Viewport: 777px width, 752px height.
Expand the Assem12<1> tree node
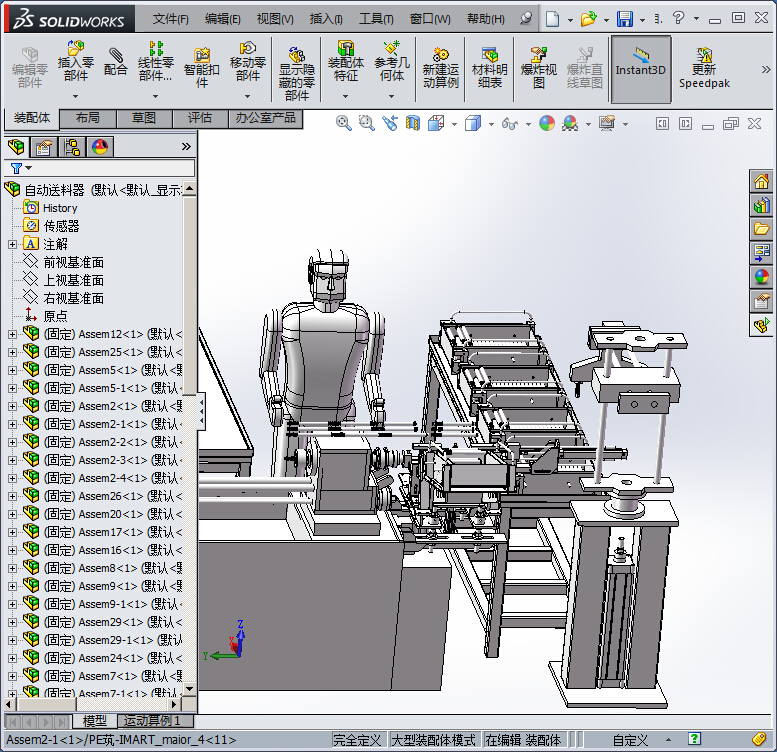(x=12, y=334)
